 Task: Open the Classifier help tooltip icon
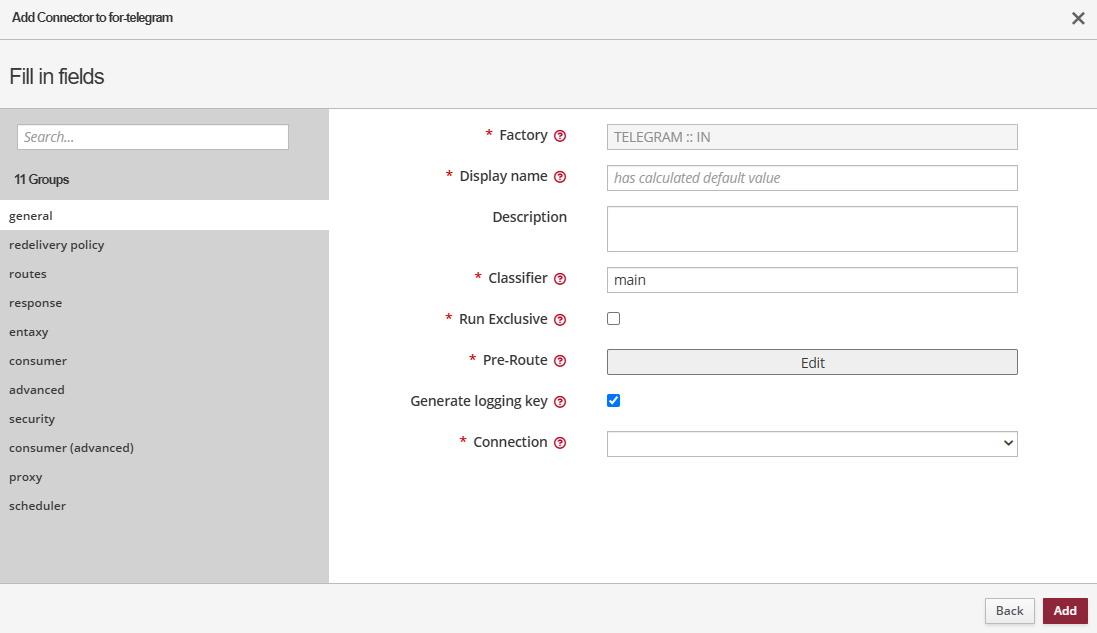click(x=560, y=279)
